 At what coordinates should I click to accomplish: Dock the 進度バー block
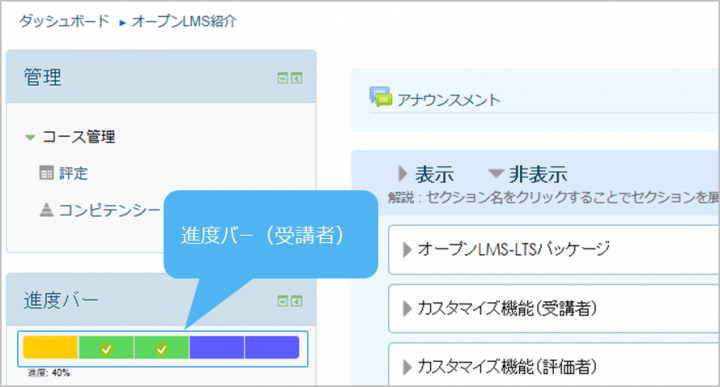tap(297, 301)
